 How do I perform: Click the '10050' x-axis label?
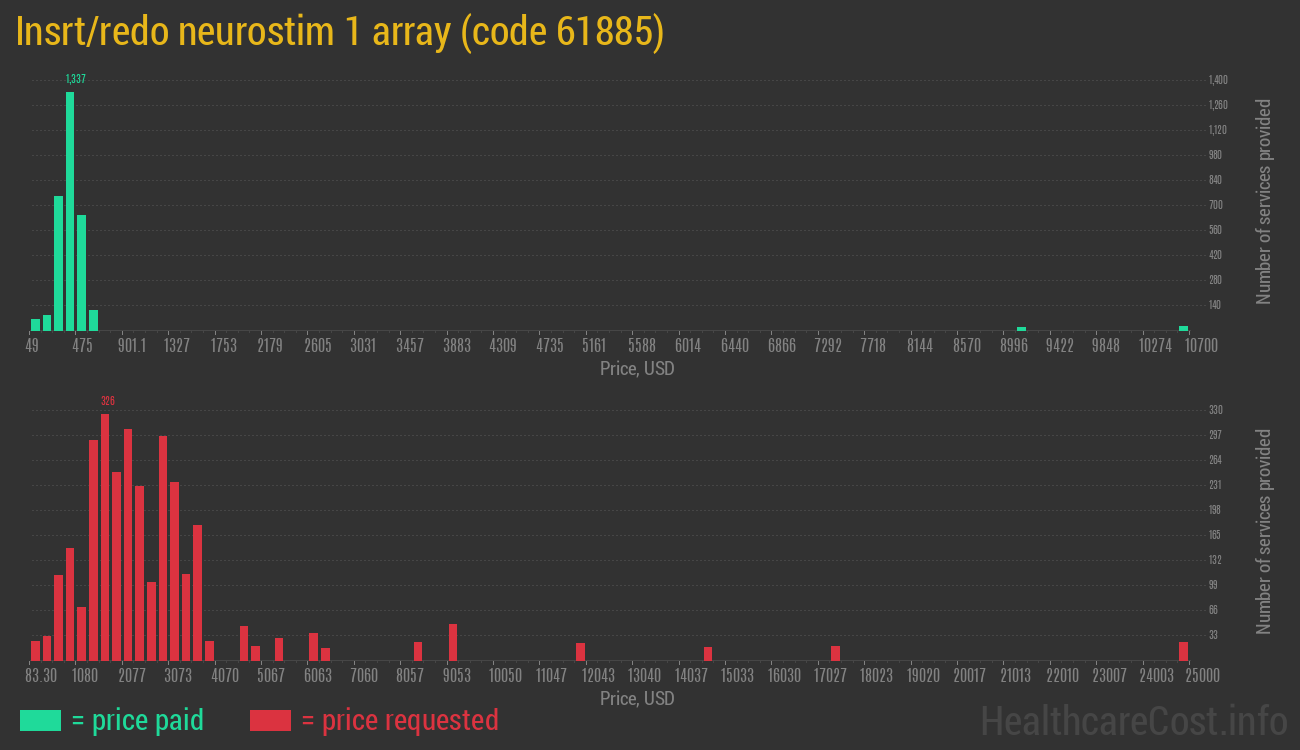point(505,675)
